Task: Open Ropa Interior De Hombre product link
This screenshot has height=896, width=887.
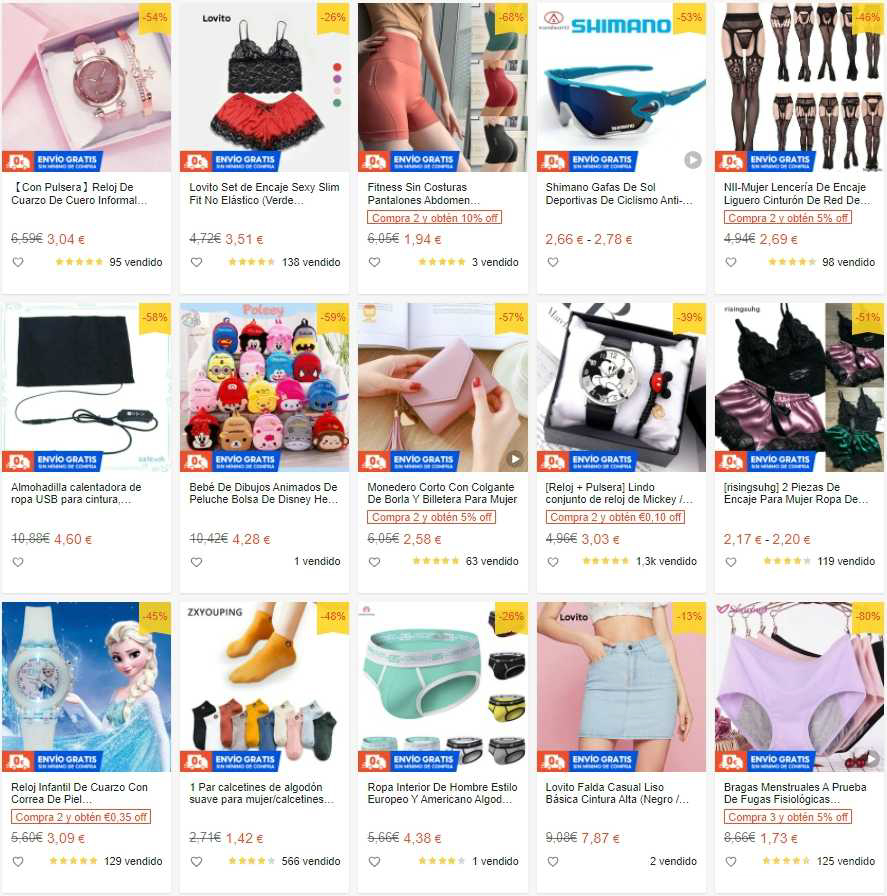Action: 442,793
